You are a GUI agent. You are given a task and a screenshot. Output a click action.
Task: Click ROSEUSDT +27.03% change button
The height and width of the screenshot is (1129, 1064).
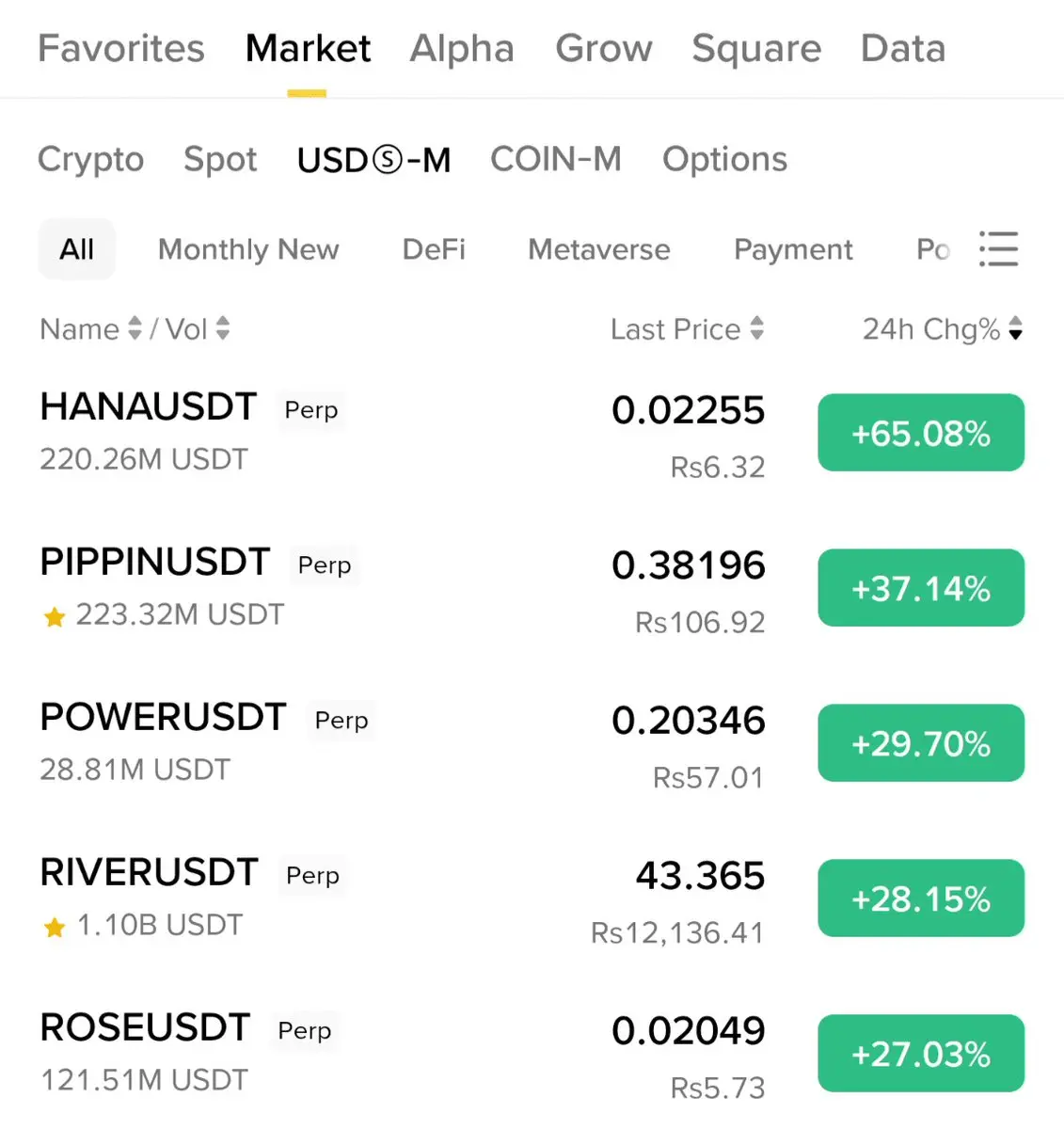(x=920, y=1054)
